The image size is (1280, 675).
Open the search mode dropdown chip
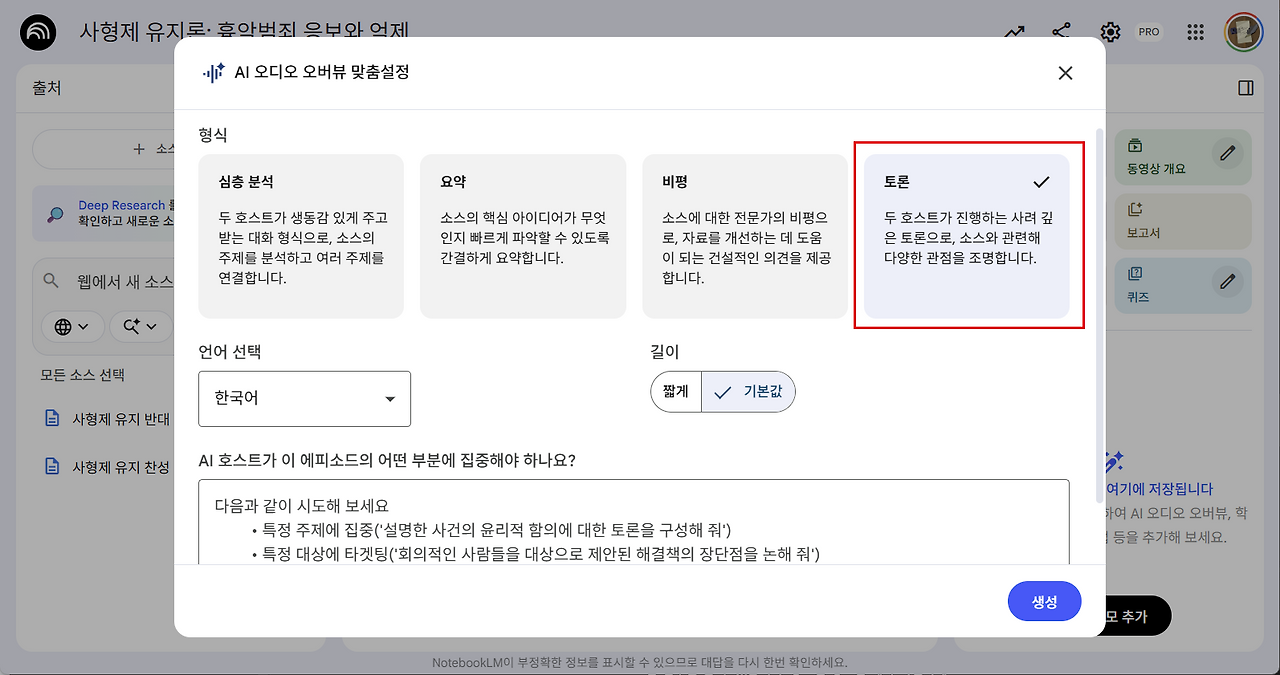(x=142, y=326)
